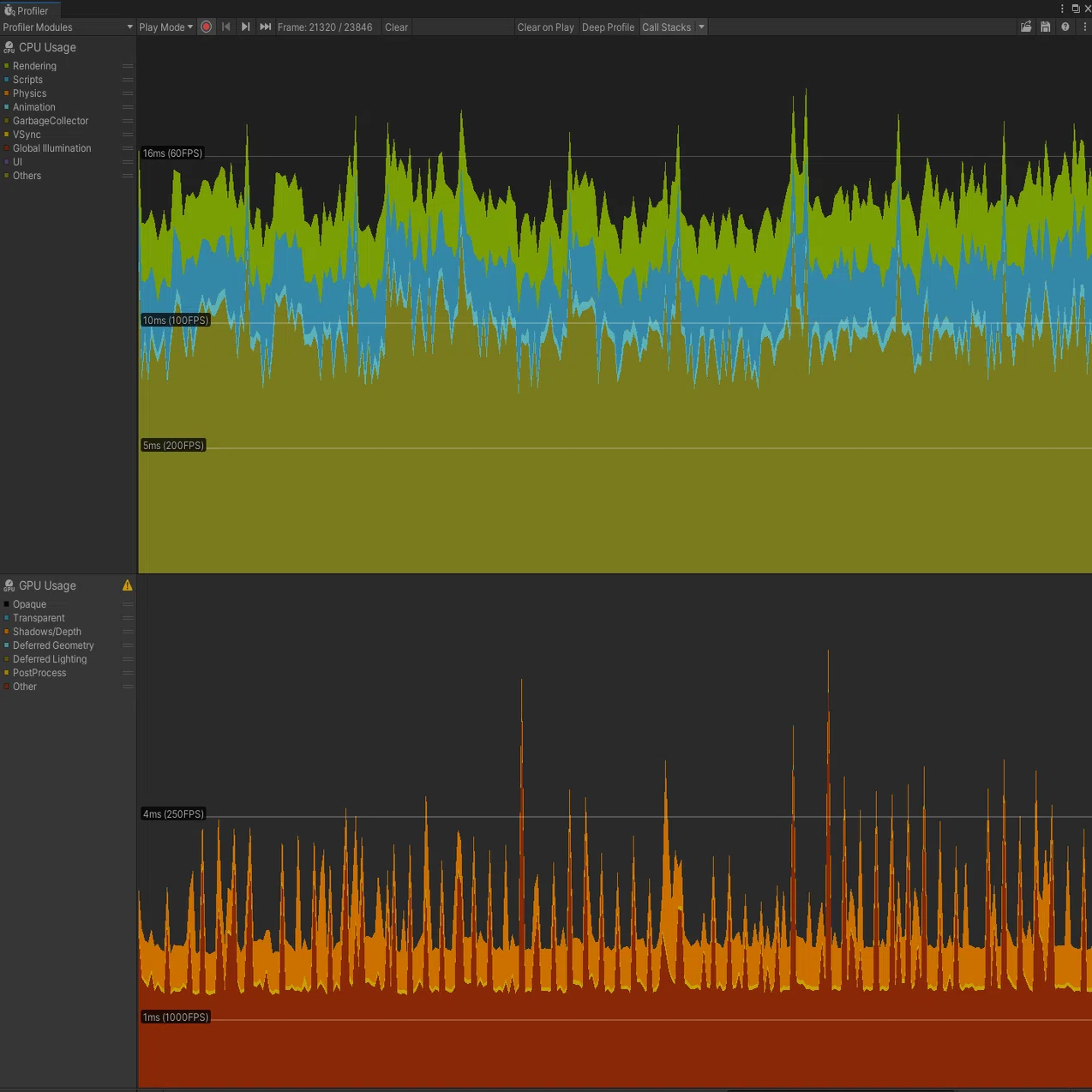Click the red Record profiling button

pyautogui.click(x=207, y=27)
